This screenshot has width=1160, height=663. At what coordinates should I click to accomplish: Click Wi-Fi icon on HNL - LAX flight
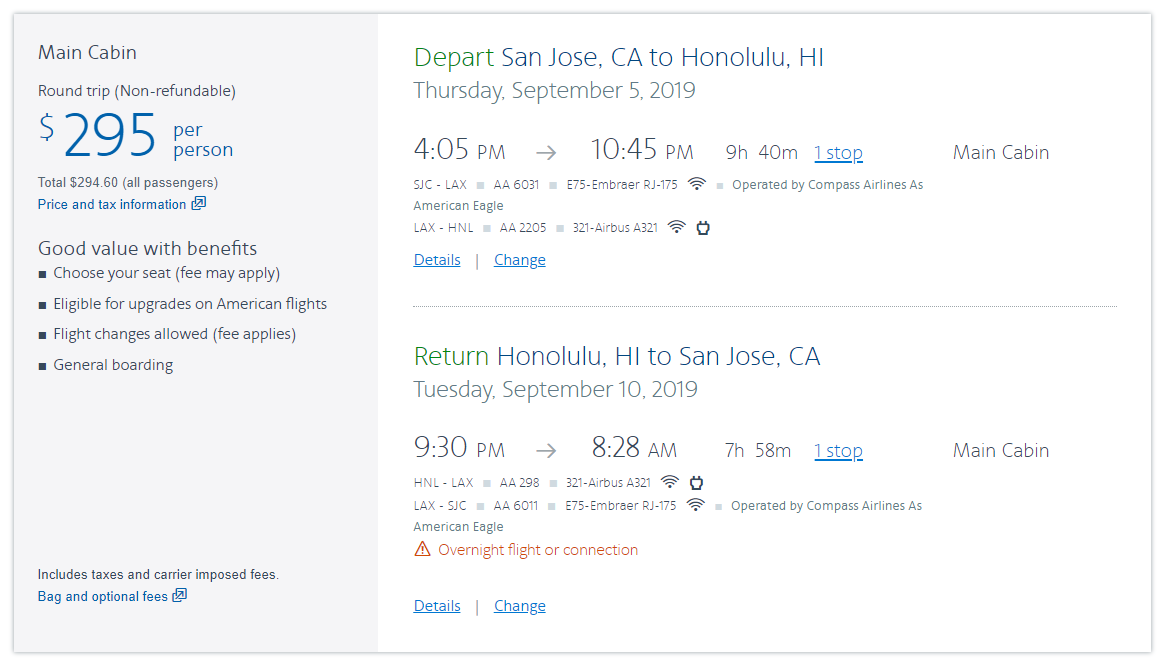(x=670, y=482)
